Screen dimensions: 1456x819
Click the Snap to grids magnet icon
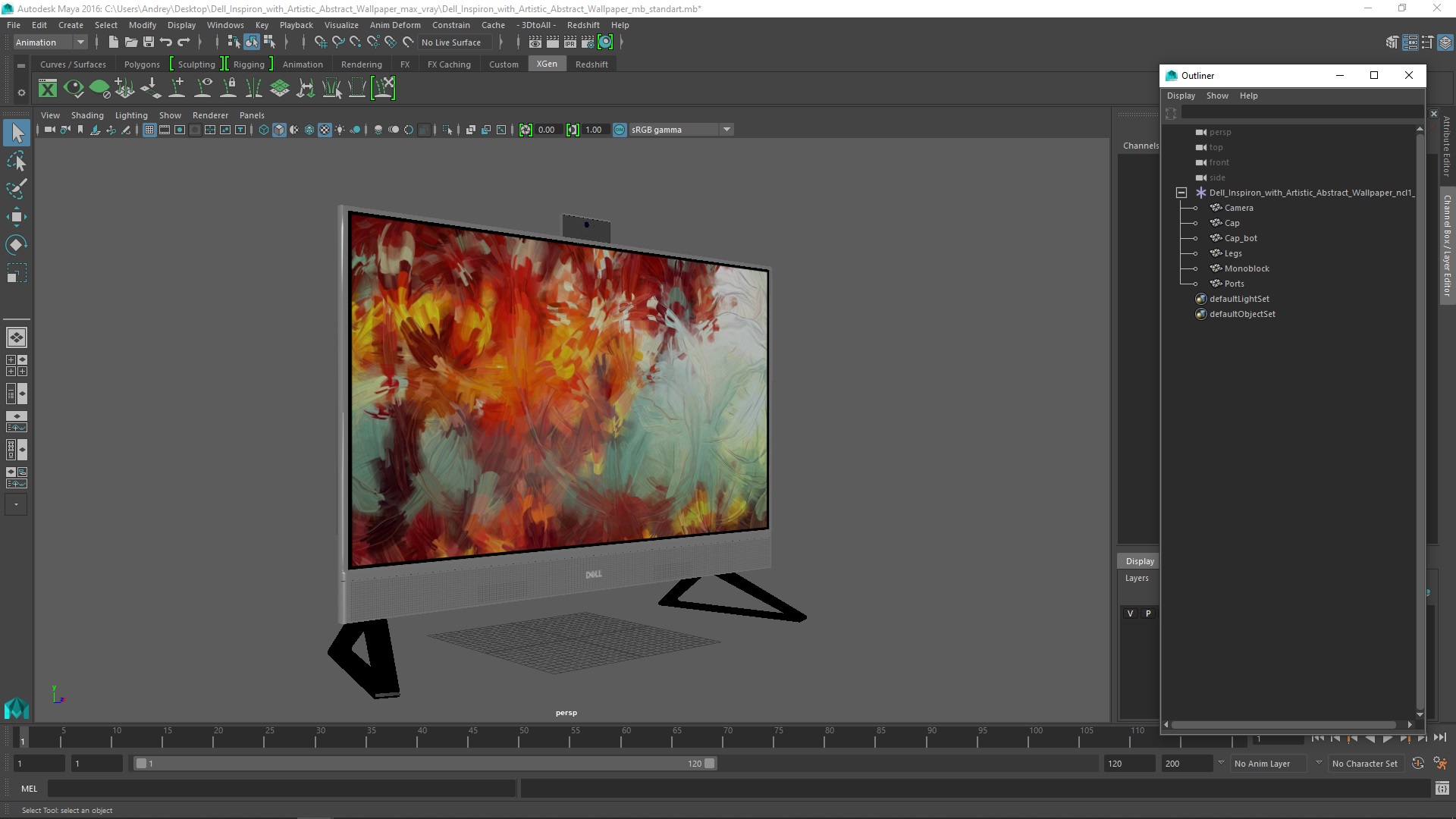click(x=321, y=42)
